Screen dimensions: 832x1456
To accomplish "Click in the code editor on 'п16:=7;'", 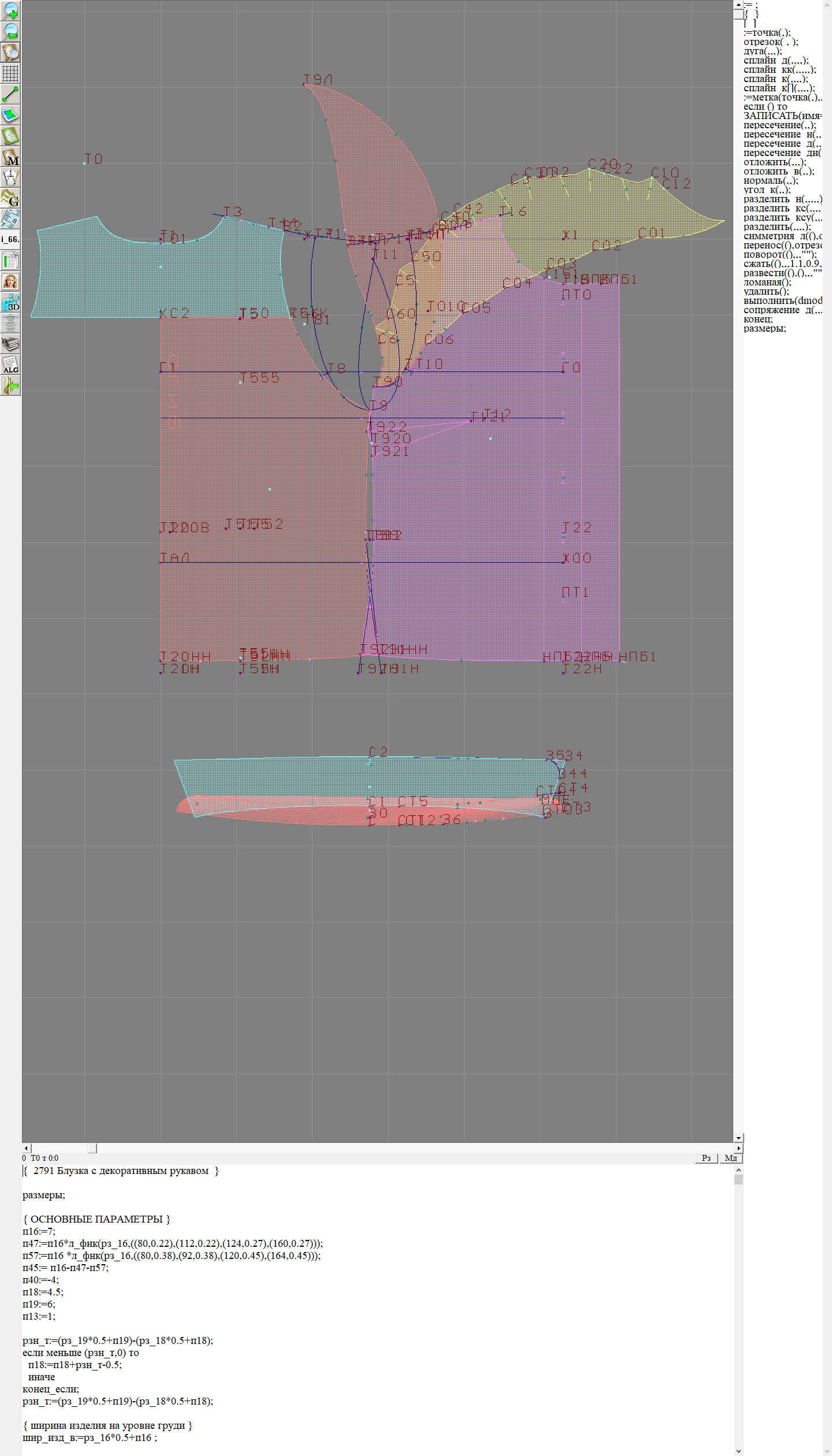I will (39, 1231).
